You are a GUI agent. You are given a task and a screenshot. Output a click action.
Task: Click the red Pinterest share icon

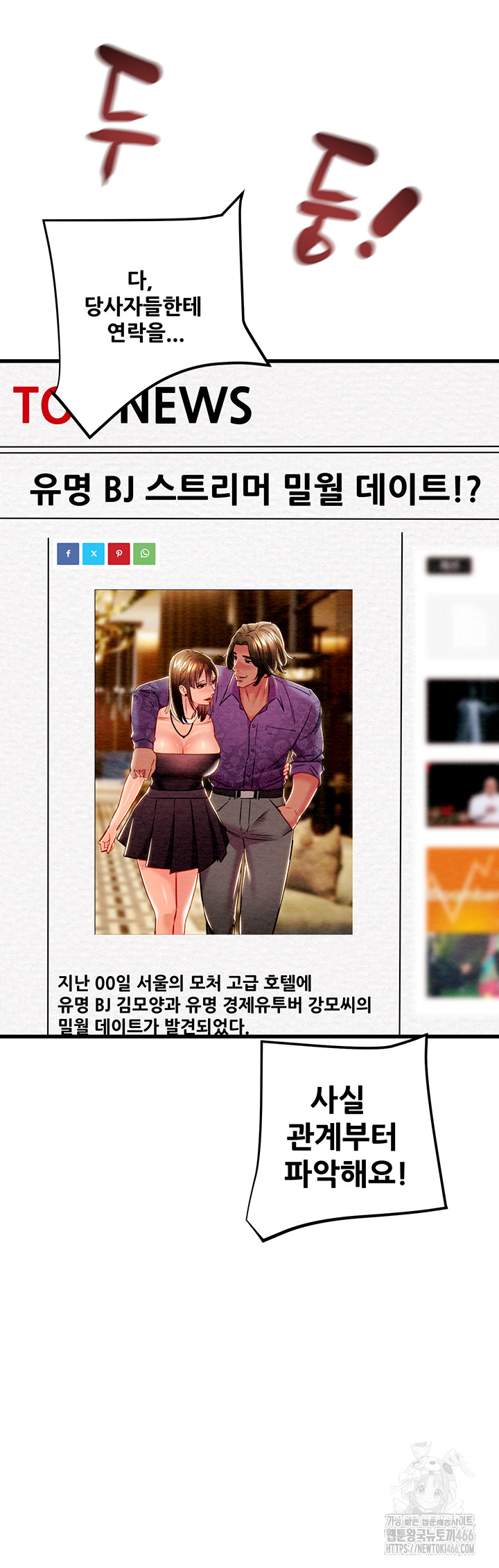pyautogui.click(x=119, y=554)
